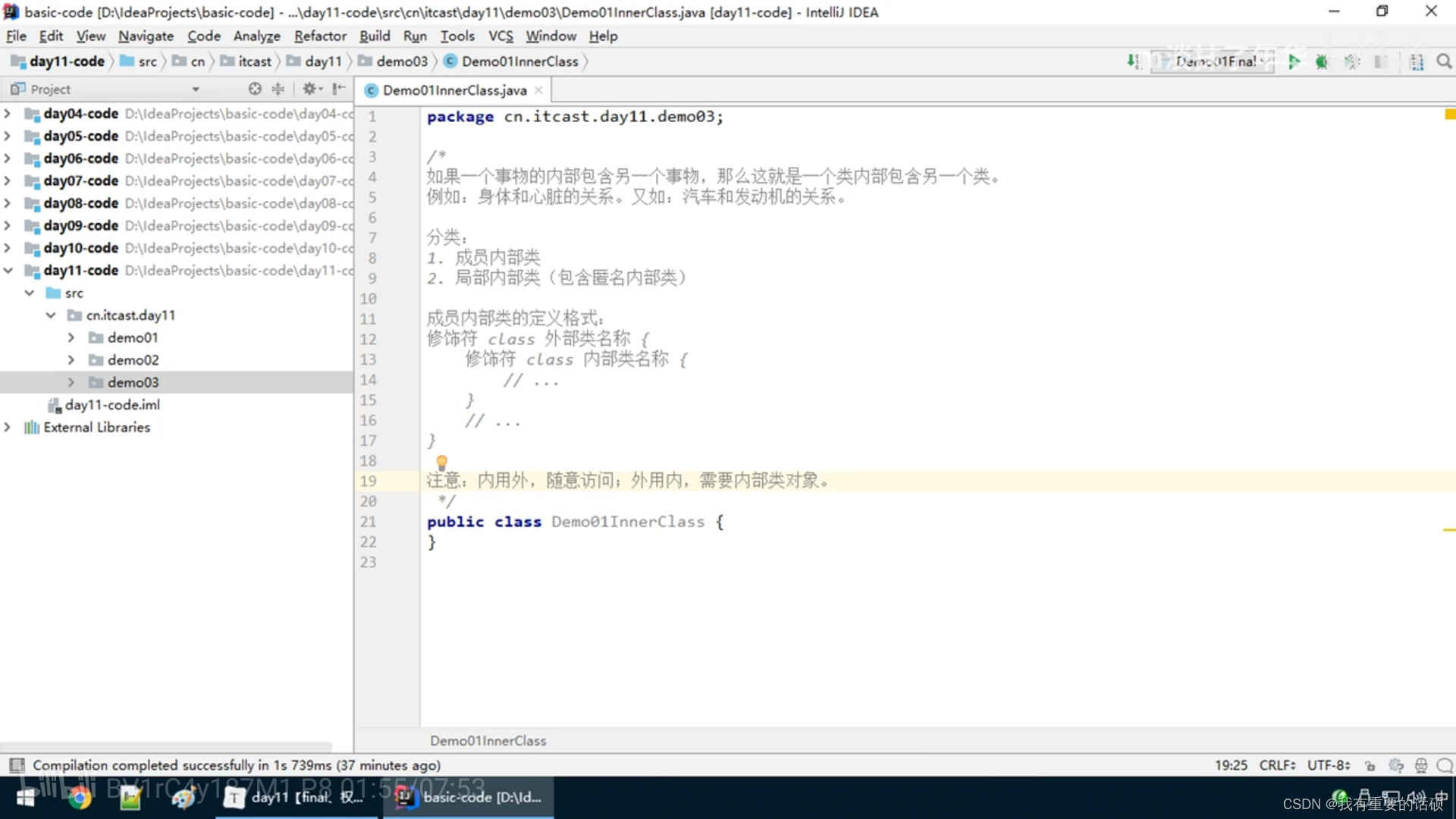1456x819 pixels.
Task: Click Make Project build icon
Action: pos(1134,62)
